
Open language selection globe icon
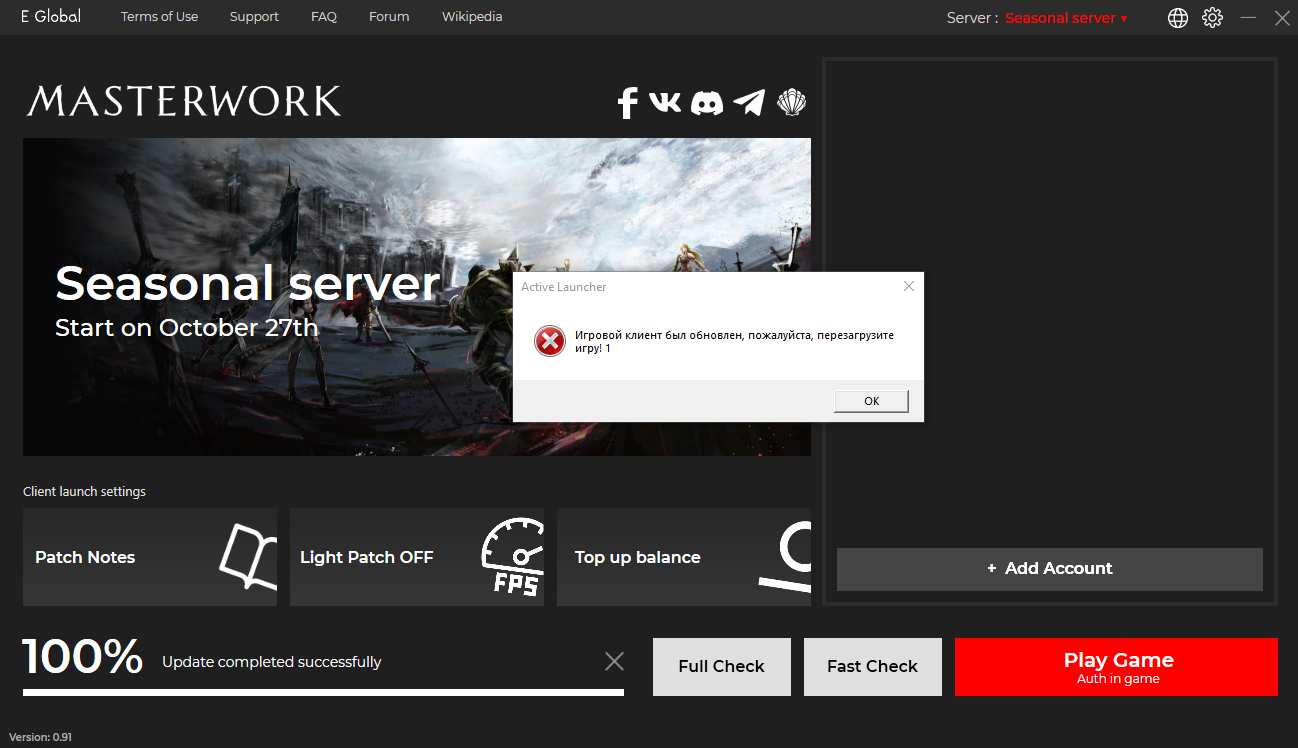click(1178, 18)
